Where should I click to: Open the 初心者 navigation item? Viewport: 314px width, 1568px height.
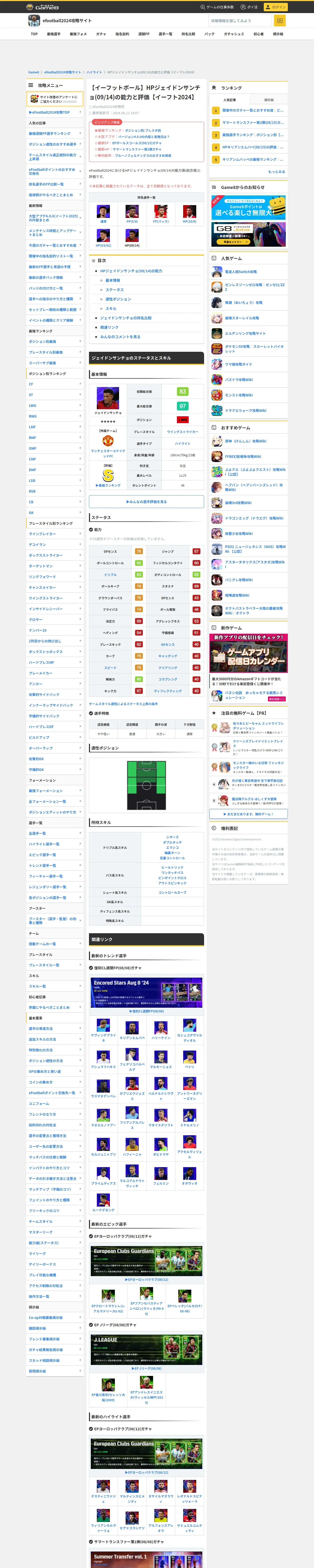point(259,34)
